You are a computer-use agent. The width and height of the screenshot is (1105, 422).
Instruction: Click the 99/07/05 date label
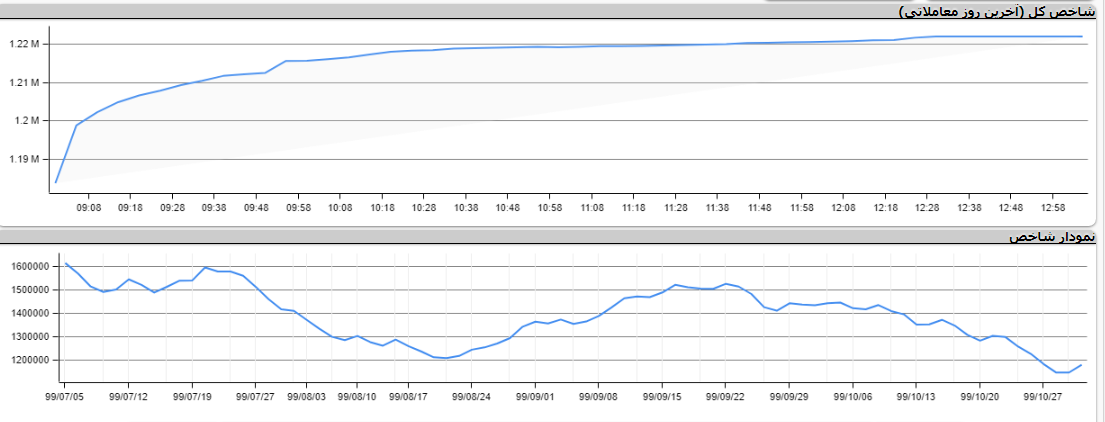[x=65, y=396]
